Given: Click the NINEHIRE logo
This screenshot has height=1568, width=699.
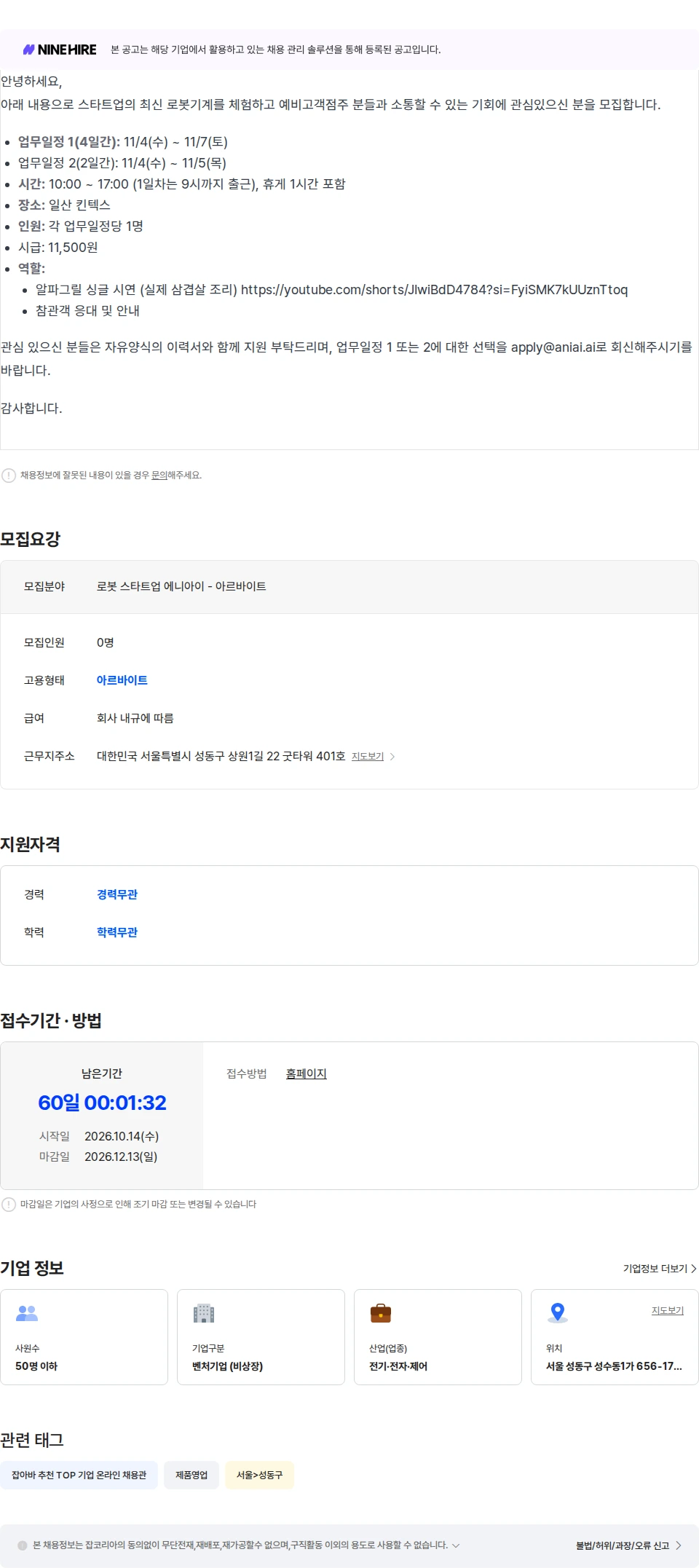Looking at the screenshot, I should 60,50.
